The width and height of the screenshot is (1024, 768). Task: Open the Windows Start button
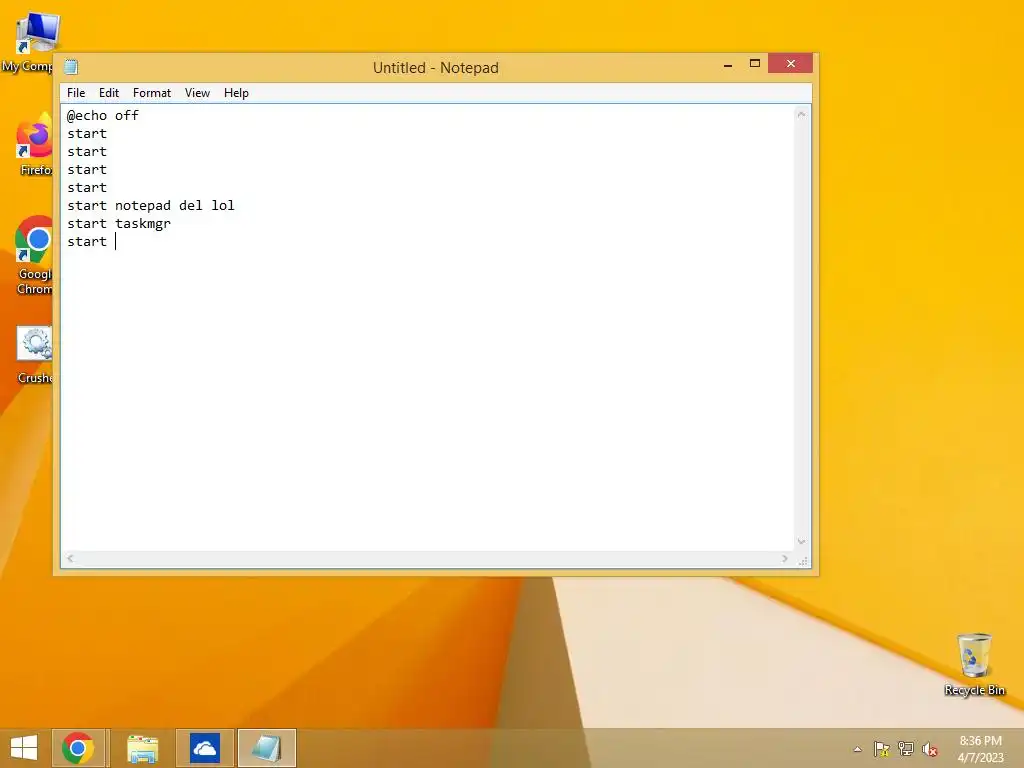pos(24,748)
